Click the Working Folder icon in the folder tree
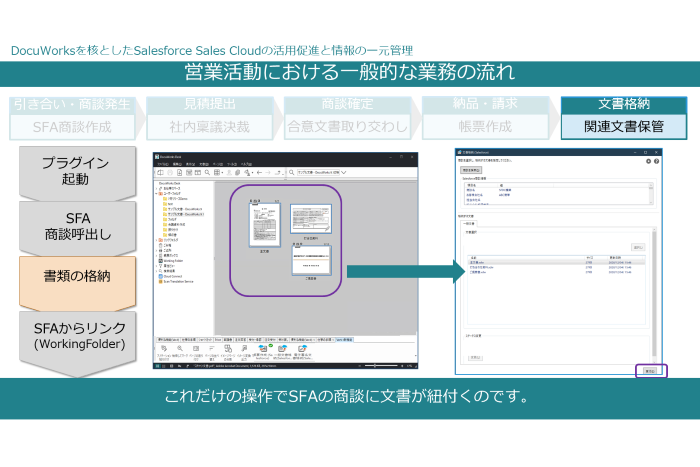This screenshot has height=467, width=700. (161, 261)
